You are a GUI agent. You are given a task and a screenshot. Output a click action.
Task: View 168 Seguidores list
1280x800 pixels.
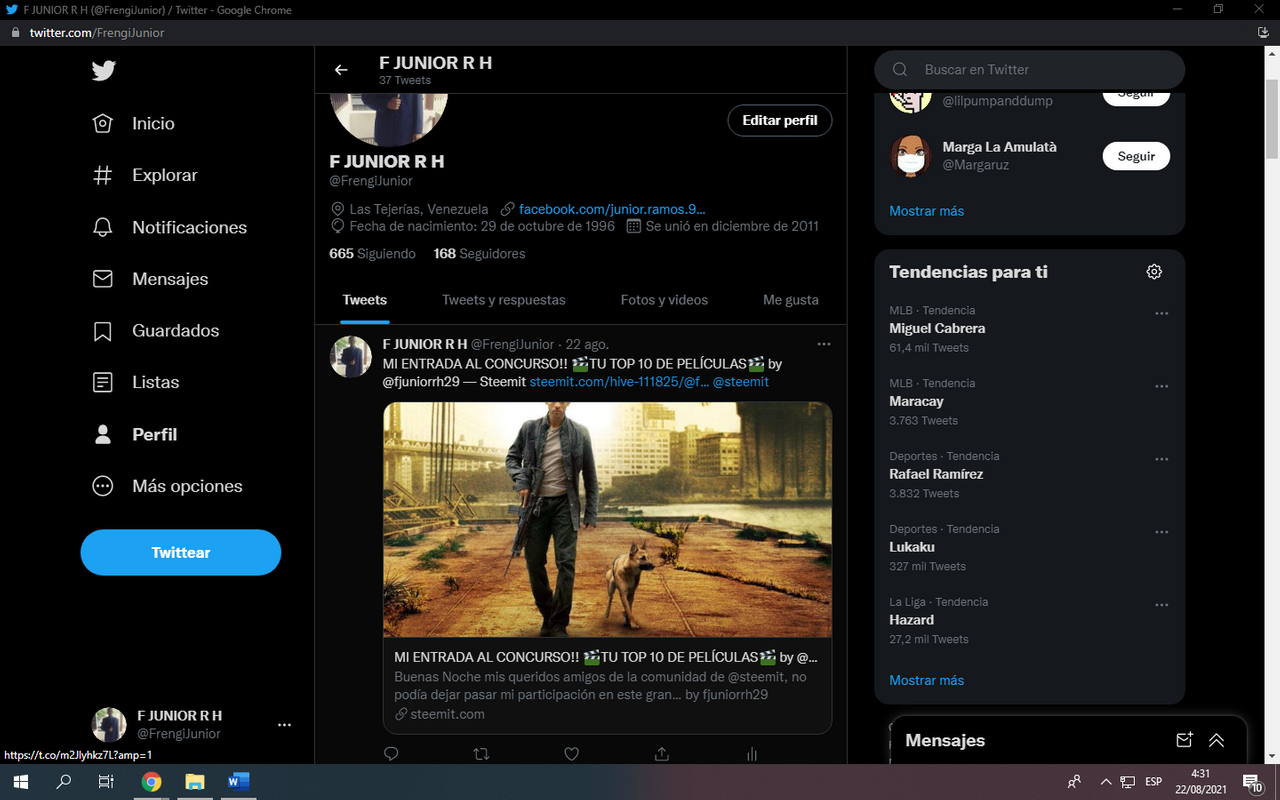(x=479, y=254)
